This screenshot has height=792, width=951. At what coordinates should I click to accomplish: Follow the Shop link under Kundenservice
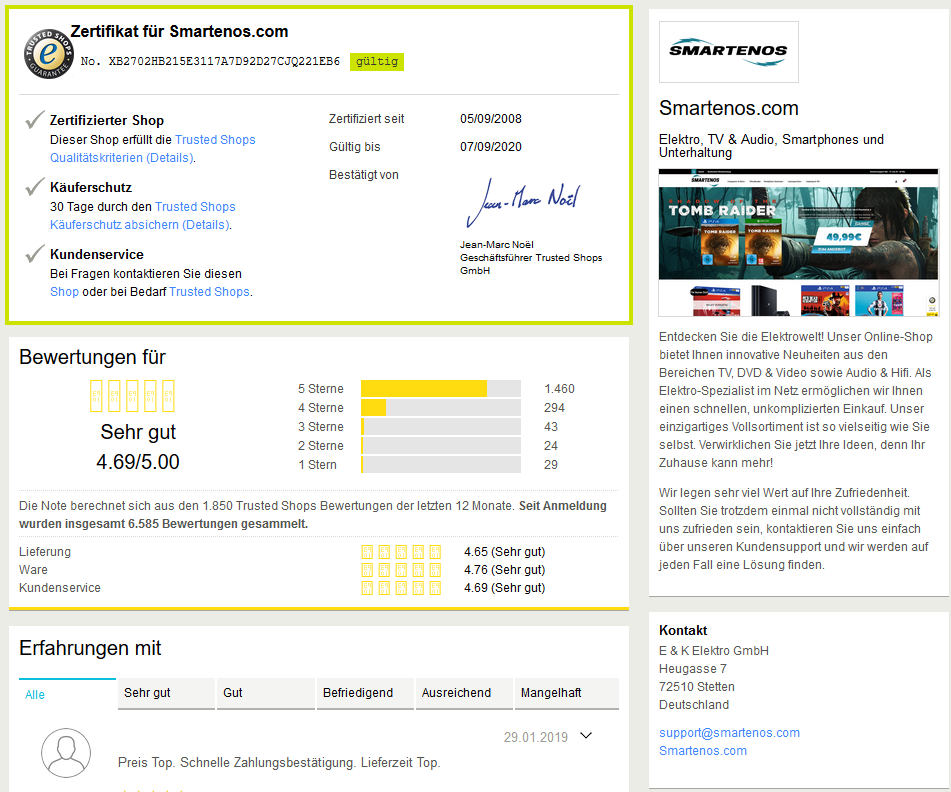click(x=64, y=292)
